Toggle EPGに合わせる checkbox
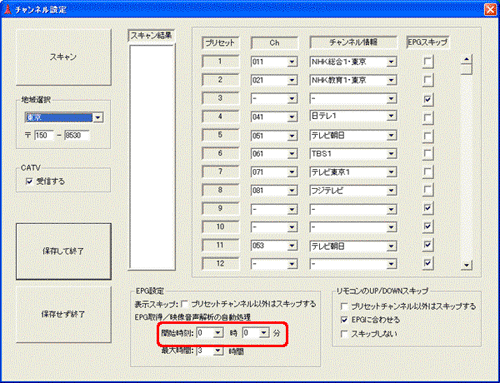The height and width of the screenshot is (383, 500). 344,320
